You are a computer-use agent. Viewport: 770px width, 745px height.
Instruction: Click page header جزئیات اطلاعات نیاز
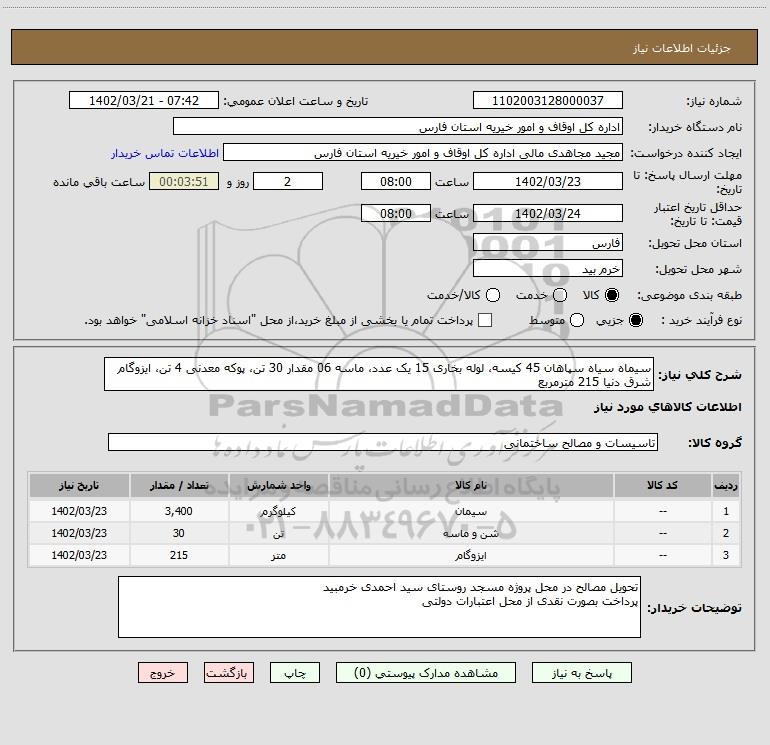coord(682,48)
